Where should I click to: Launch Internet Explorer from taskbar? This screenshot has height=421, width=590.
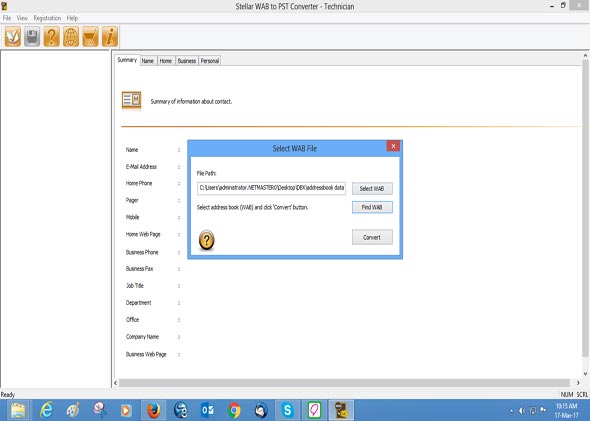coord(46,410)
